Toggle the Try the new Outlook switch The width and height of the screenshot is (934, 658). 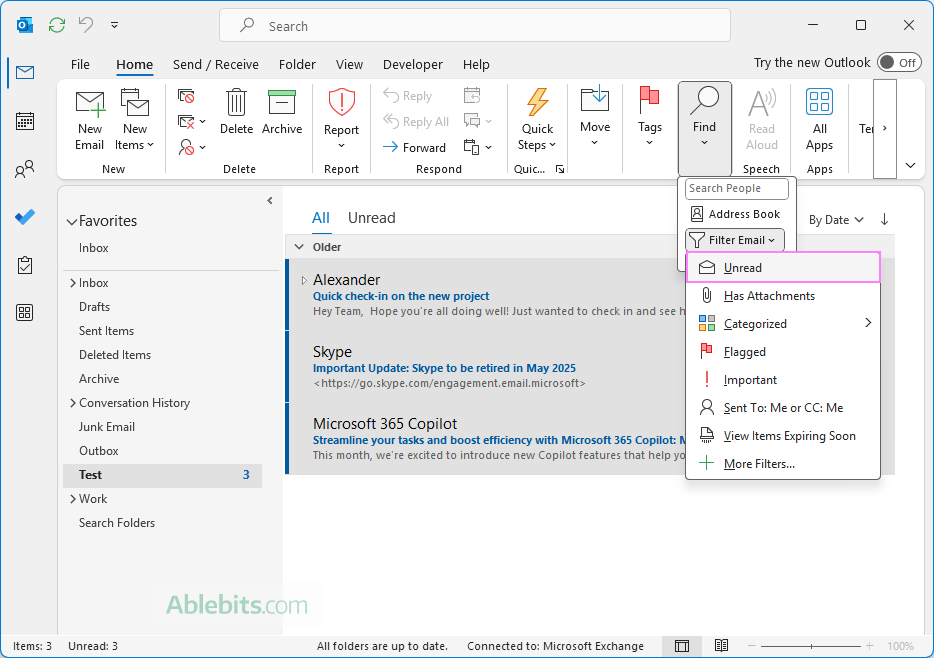[898, 63]
